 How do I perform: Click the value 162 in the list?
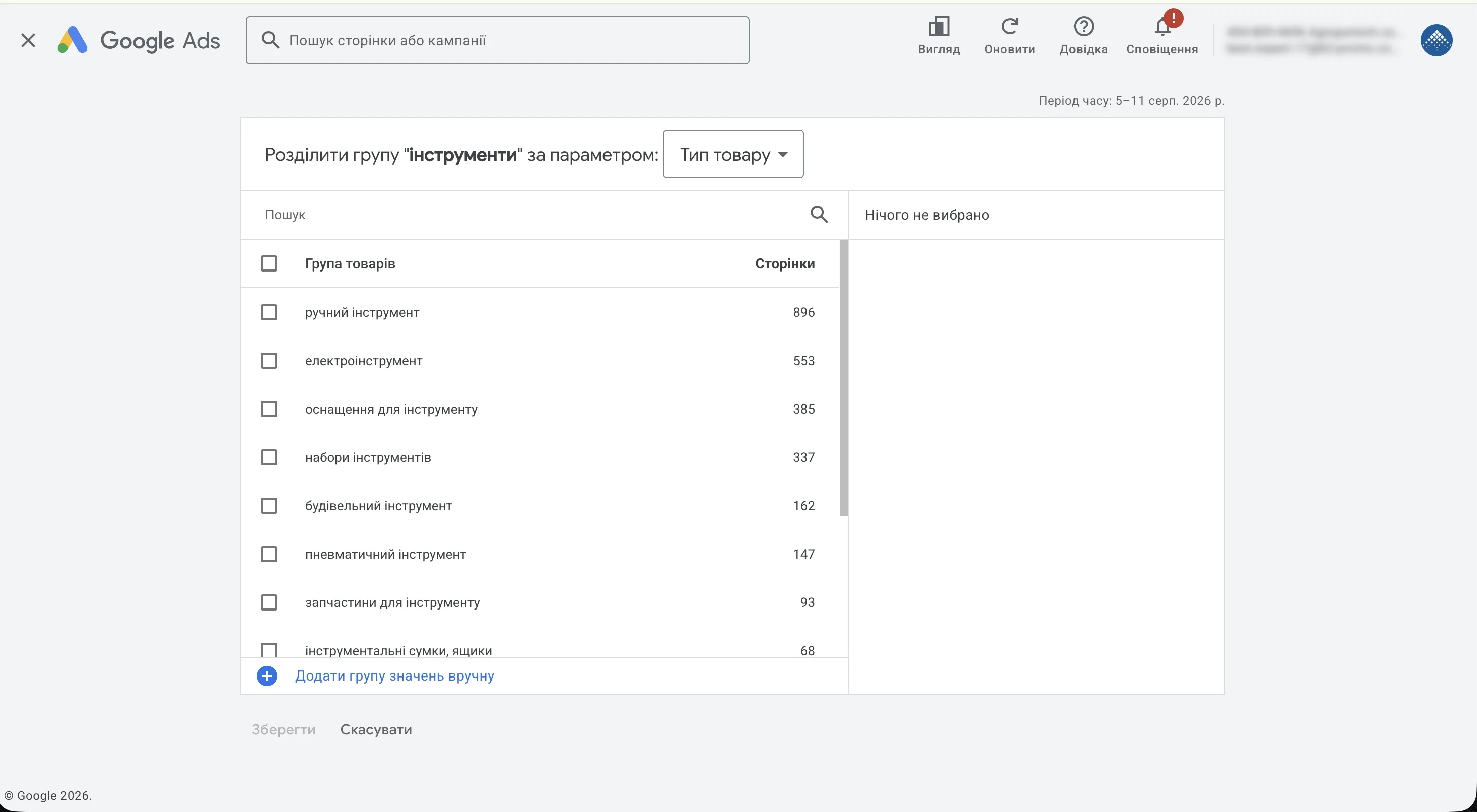803,505
